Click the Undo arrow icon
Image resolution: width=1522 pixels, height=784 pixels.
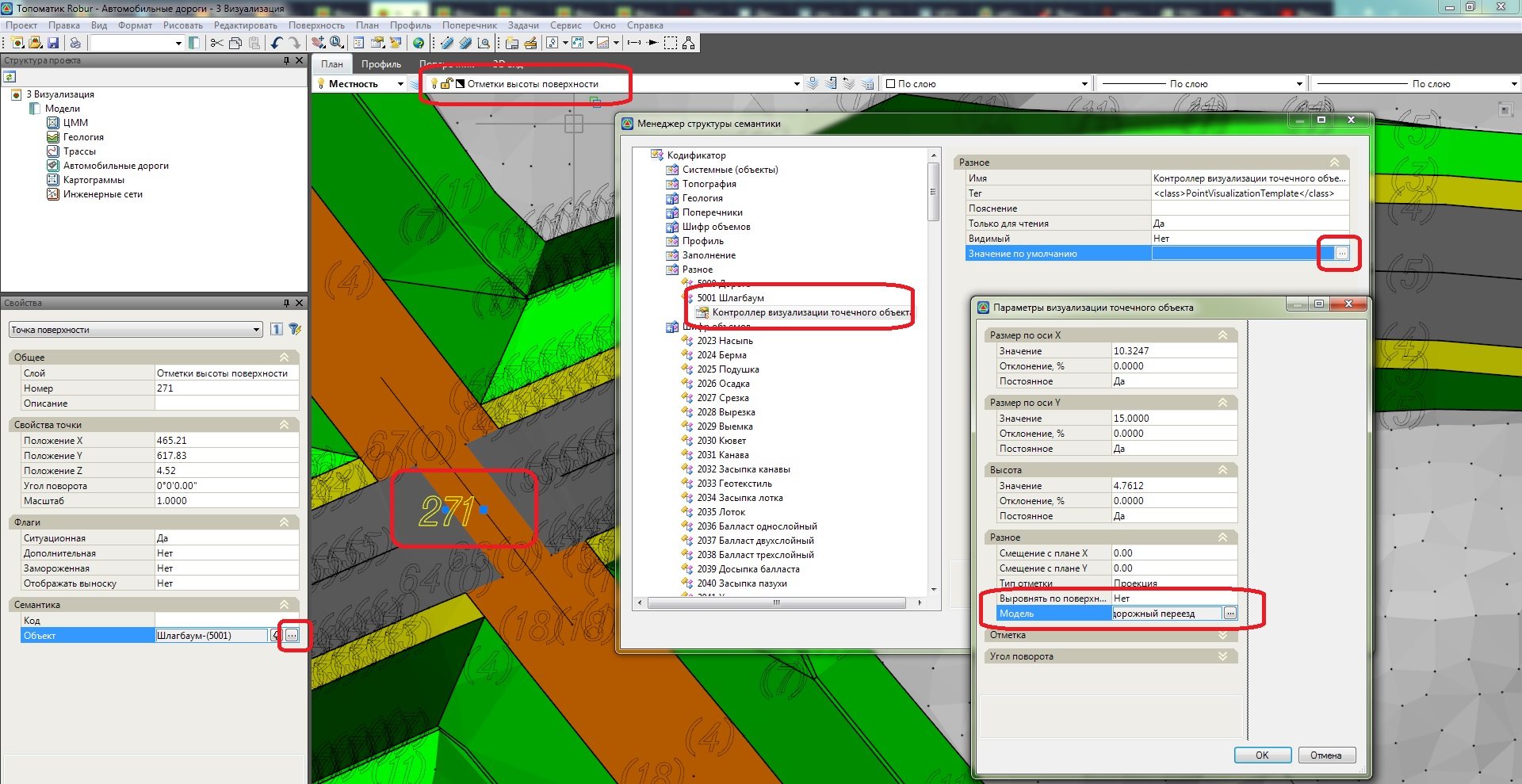276,43
